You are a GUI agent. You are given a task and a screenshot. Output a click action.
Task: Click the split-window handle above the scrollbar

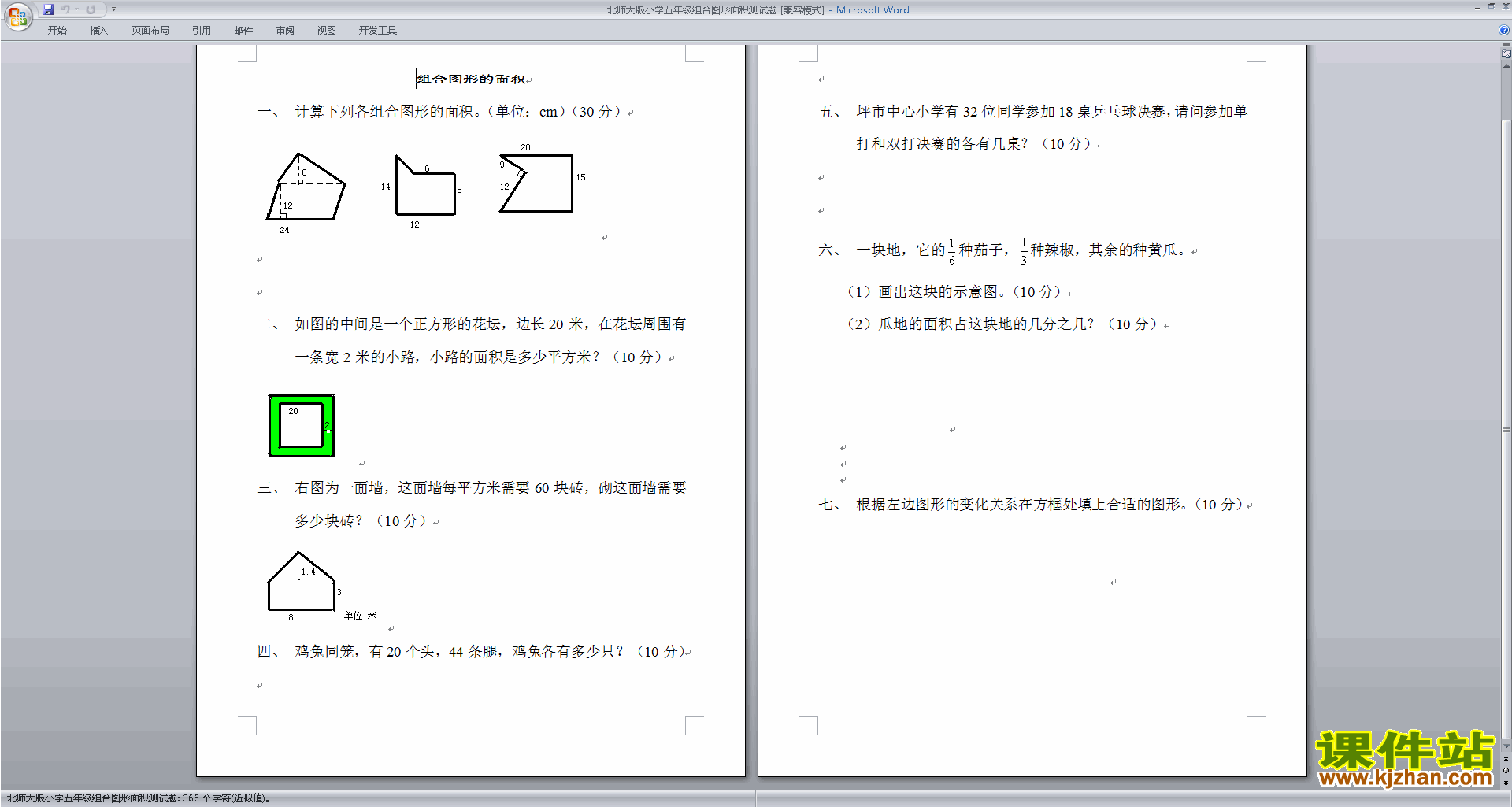pos(1506,46)
